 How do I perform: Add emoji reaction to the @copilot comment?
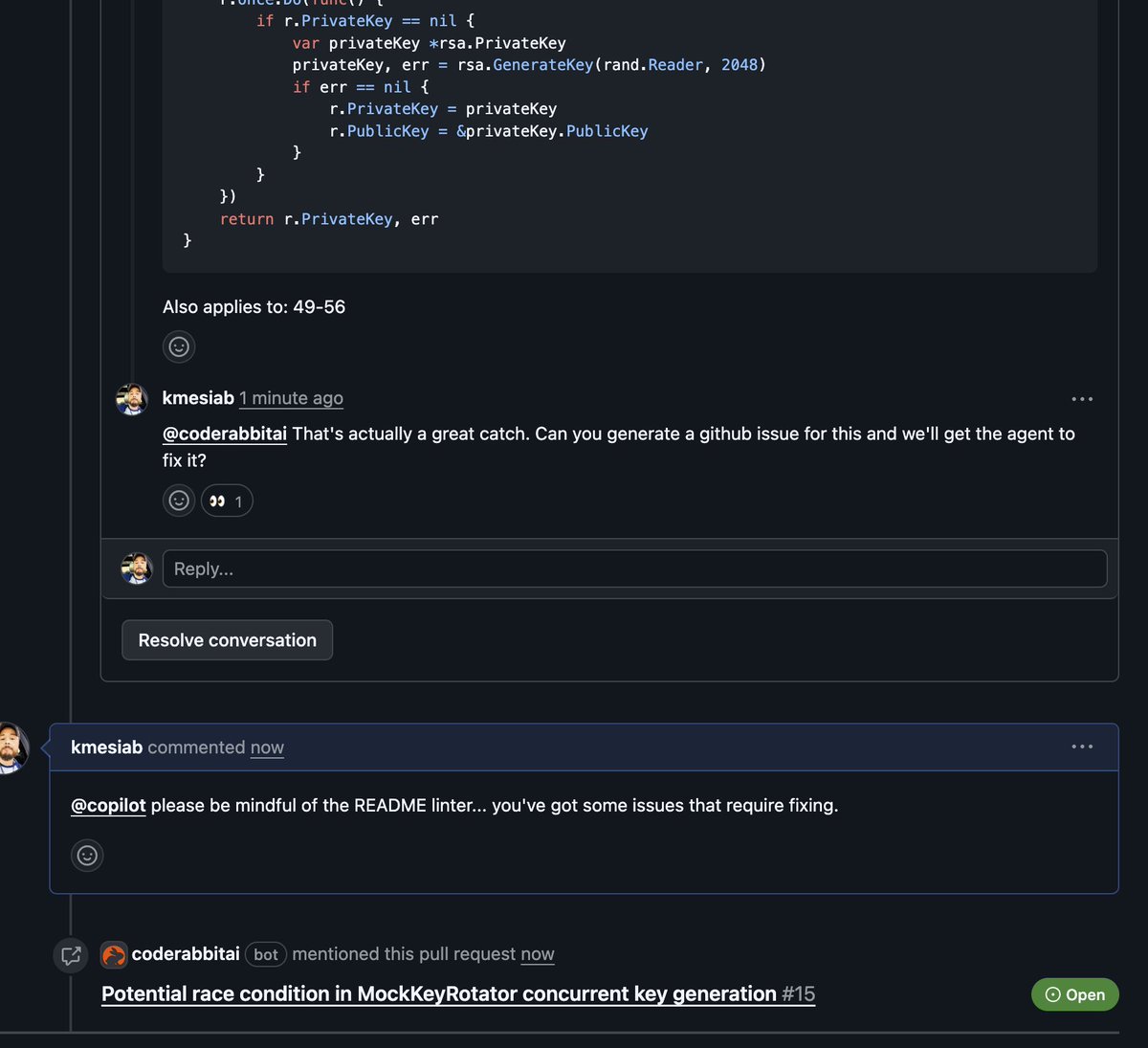coord(87,855)
